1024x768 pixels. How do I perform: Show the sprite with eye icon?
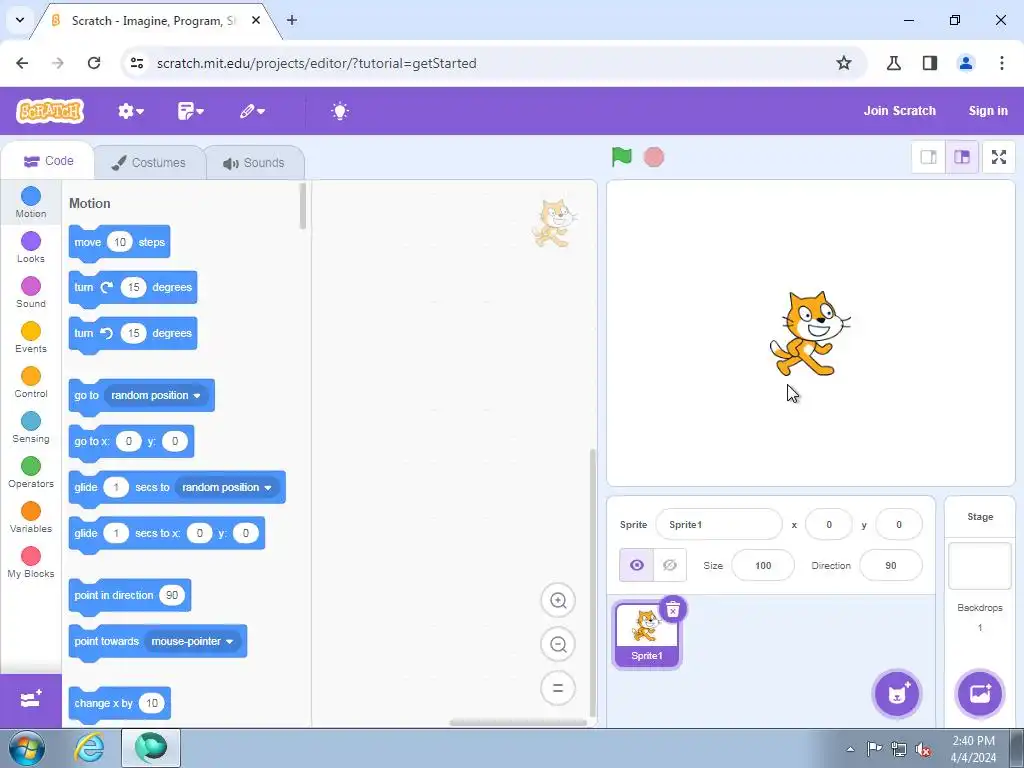coord(636,565)
